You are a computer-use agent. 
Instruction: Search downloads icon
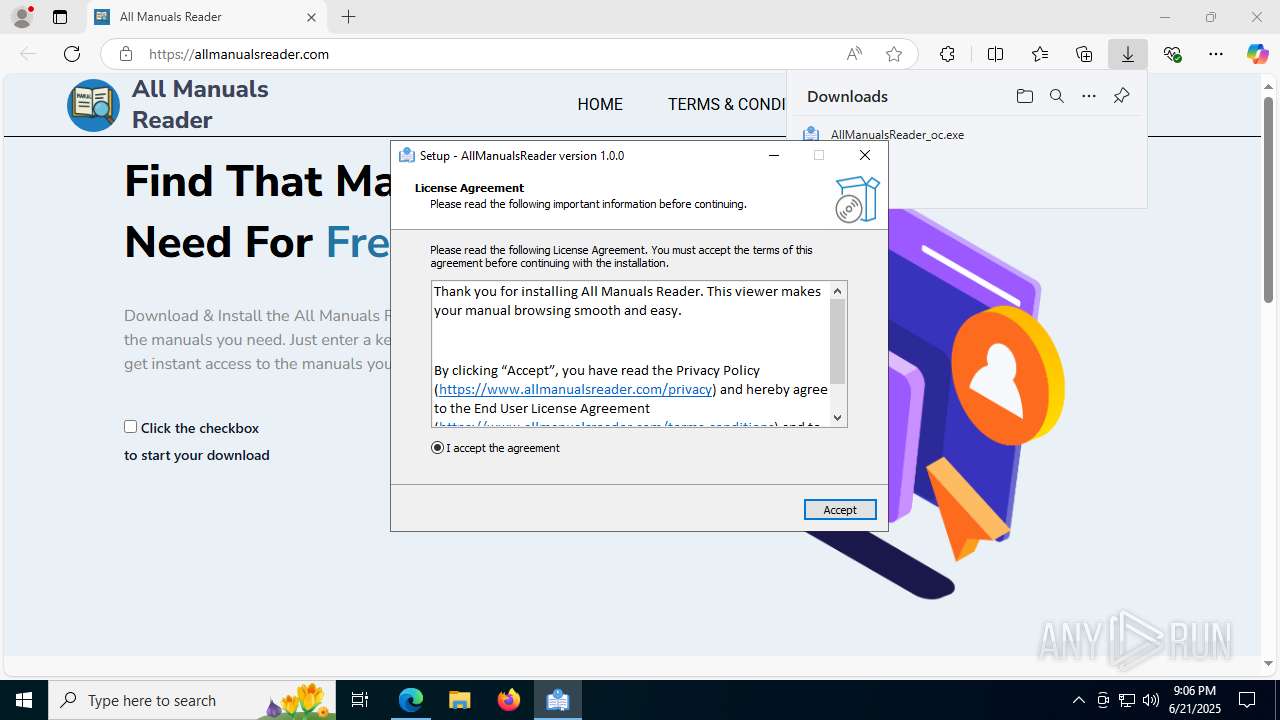[1056, 96]
